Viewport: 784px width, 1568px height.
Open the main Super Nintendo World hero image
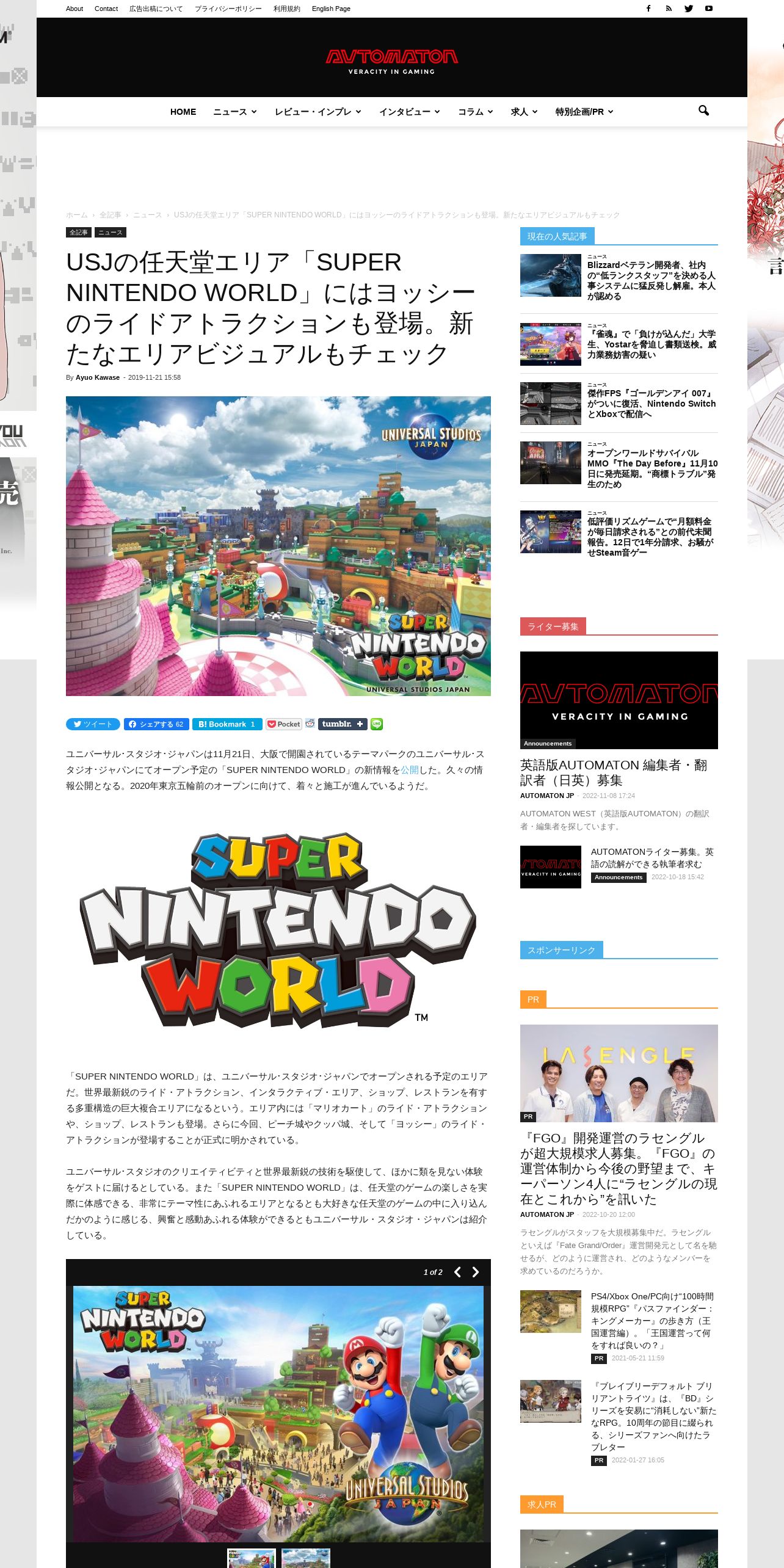278,546
